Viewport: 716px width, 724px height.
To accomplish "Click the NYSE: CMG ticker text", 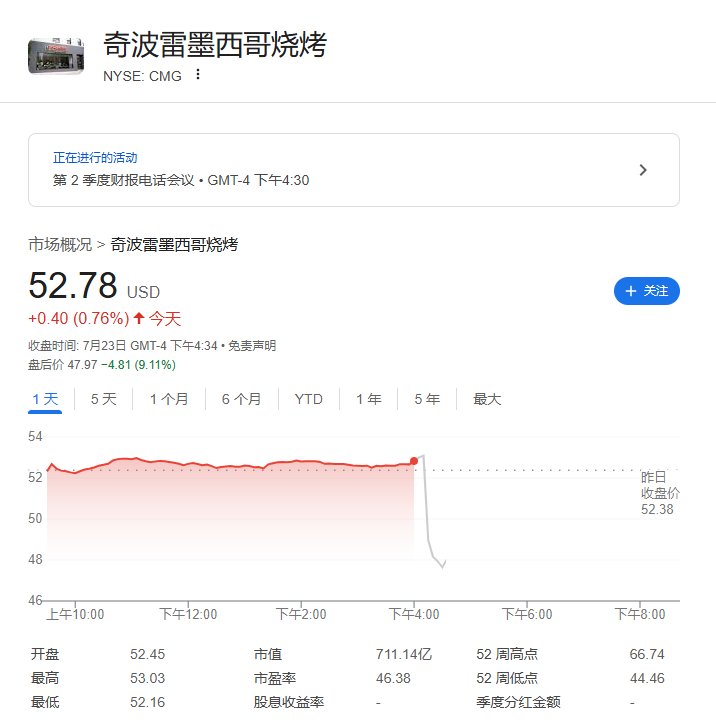I will click(142, 76).
